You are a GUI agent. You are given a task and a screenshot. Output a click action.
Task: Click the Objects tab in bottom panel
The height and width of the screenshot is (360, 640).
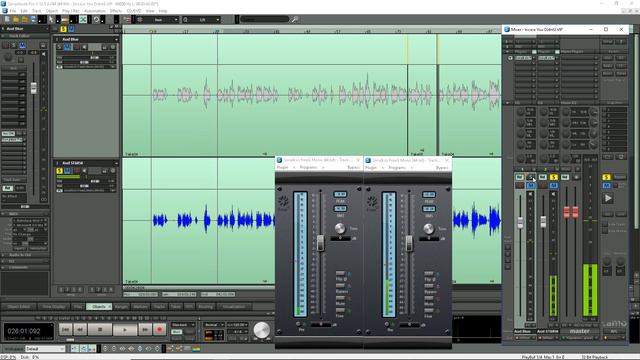point(99,307)
